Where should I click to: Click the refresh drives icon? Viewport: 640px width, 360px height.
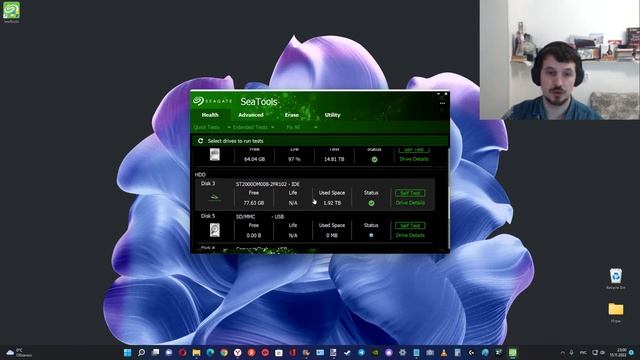200,141
